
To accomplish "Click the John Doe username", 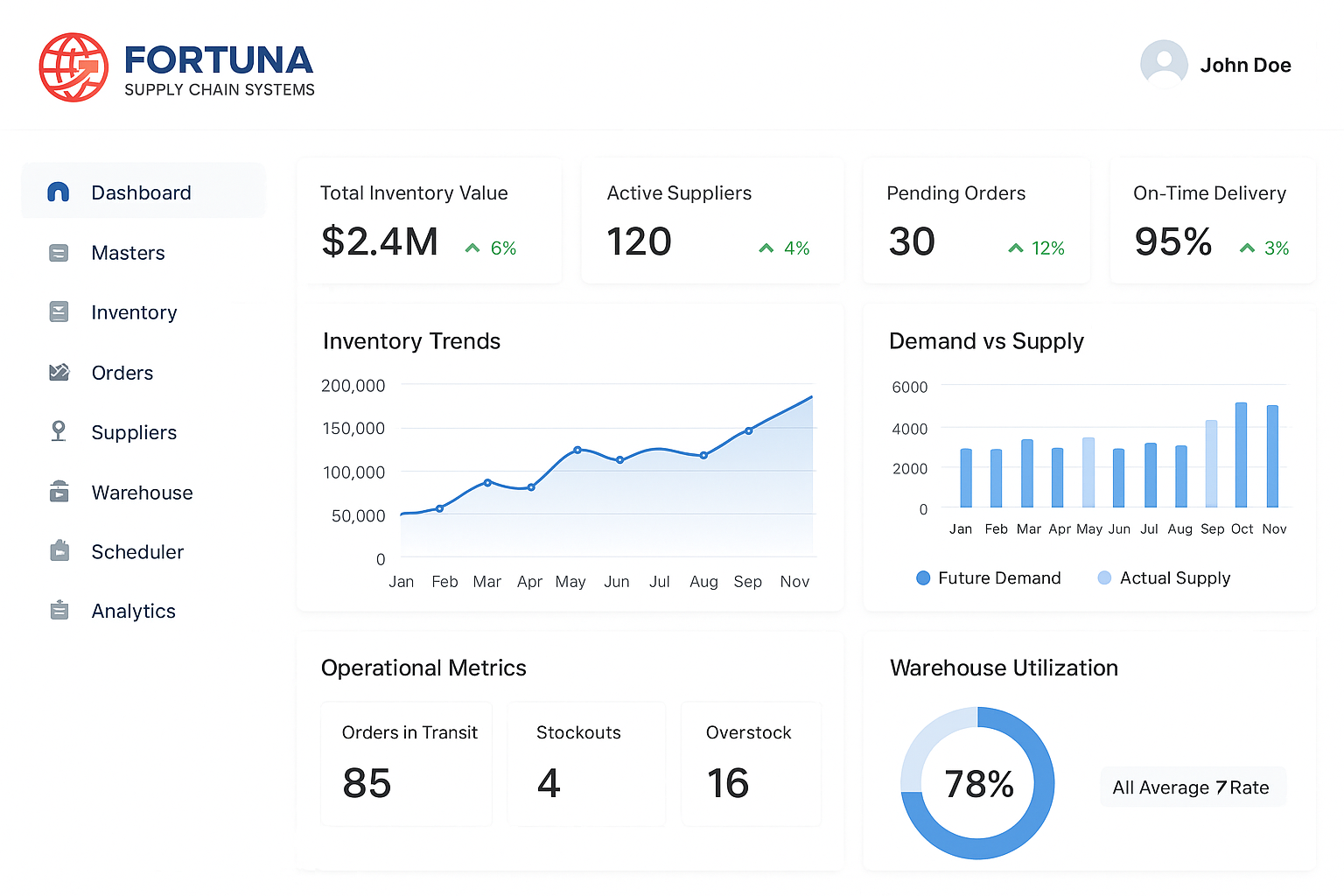I will pyautogui.click(x=1245, y=66).
